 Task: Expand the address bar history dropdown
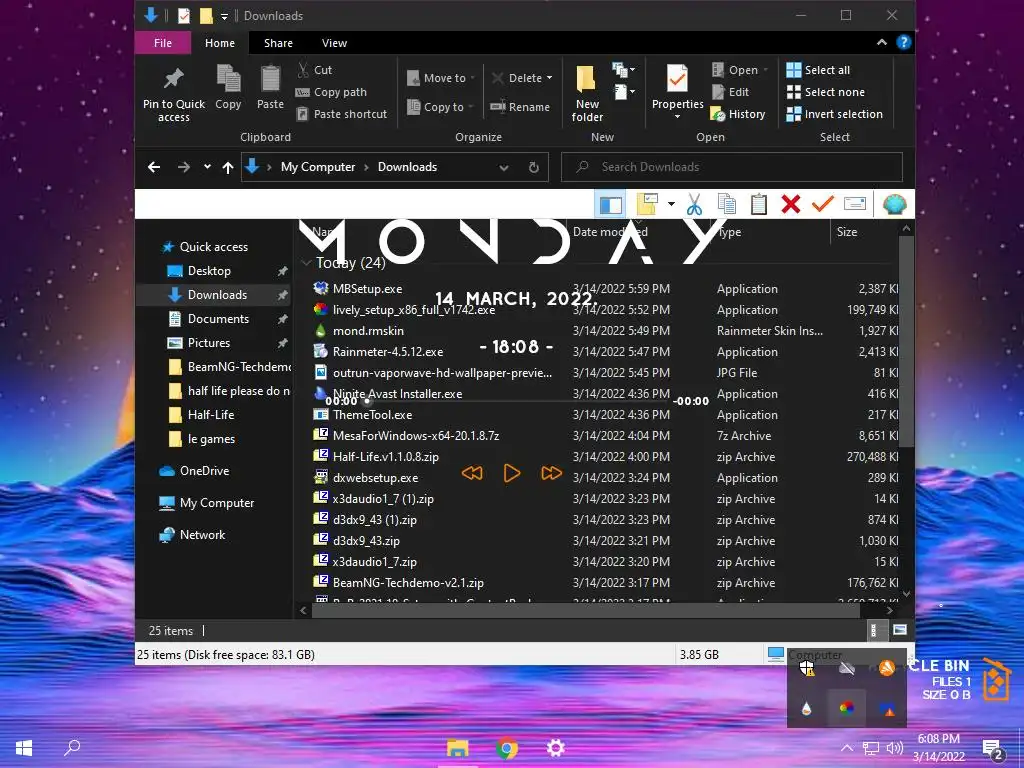504,167
